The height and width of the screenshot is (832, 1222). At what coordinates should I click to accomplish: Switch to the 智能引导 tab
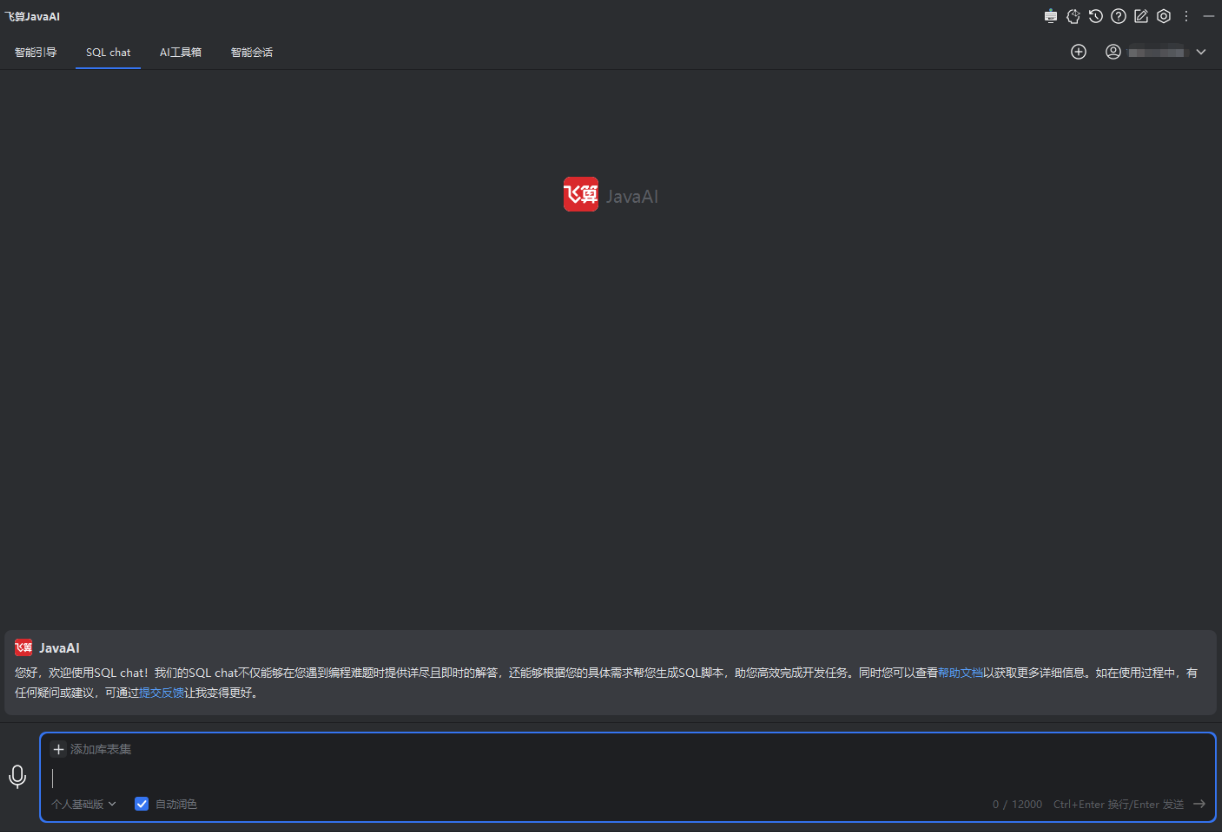click(36, 52)
